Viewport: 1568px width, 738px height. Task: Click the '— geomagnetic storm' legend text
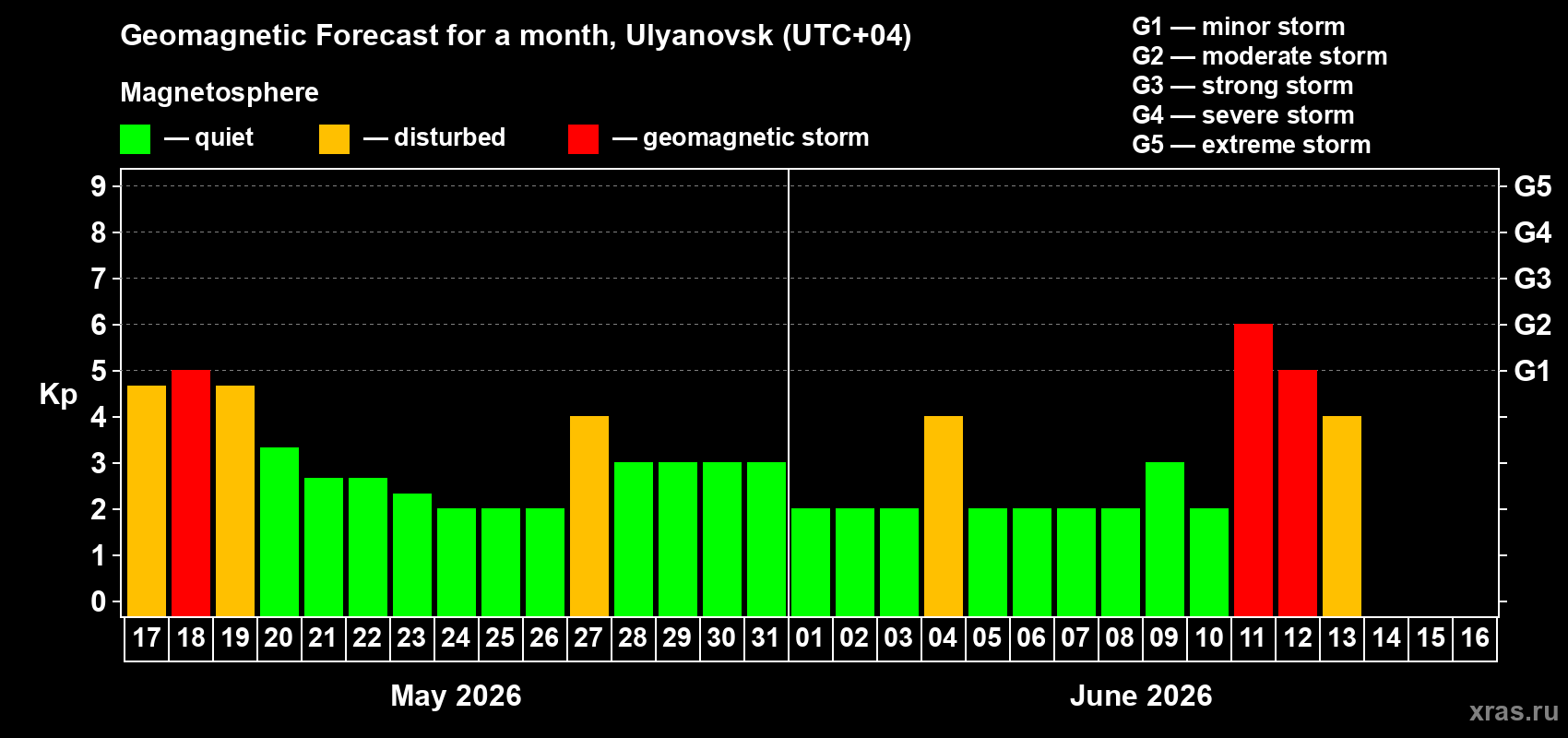click(x=741, y=138)
